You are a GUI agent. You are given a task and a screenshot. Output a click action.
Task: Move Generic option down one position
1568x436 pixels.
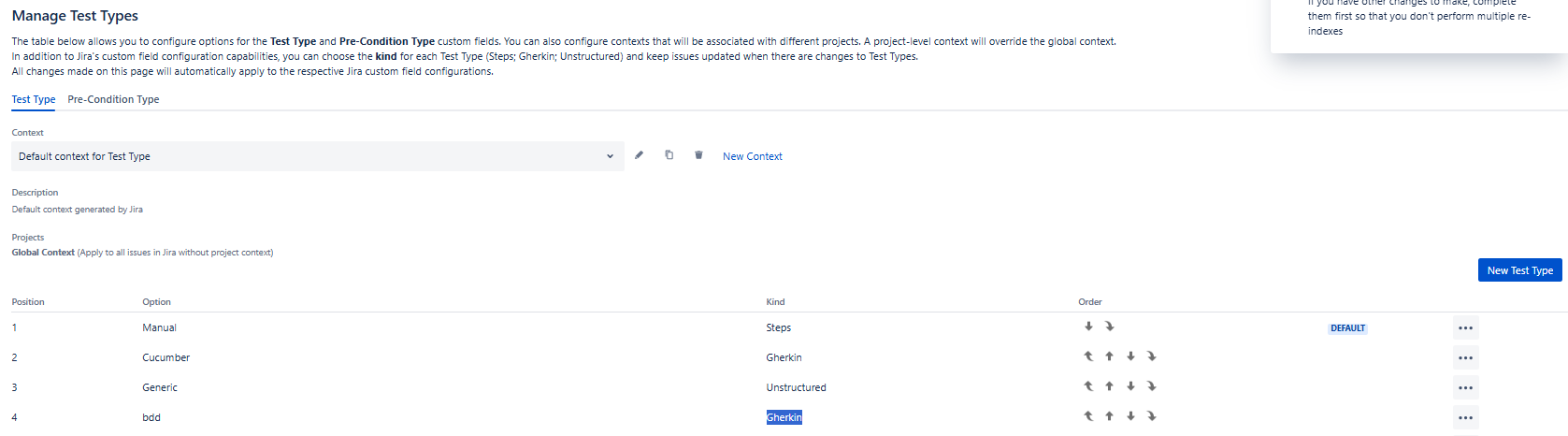[x=1131, y=386]
